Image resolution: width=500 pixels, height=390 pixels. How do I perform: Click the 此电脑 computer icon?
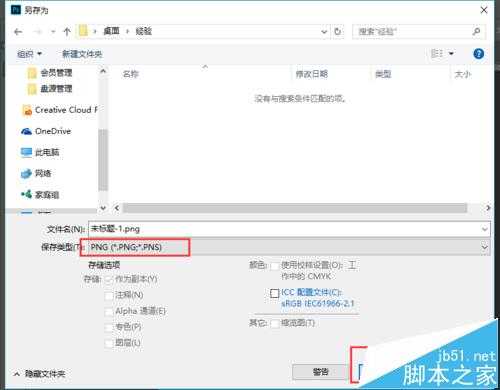[x=26, y=152]
